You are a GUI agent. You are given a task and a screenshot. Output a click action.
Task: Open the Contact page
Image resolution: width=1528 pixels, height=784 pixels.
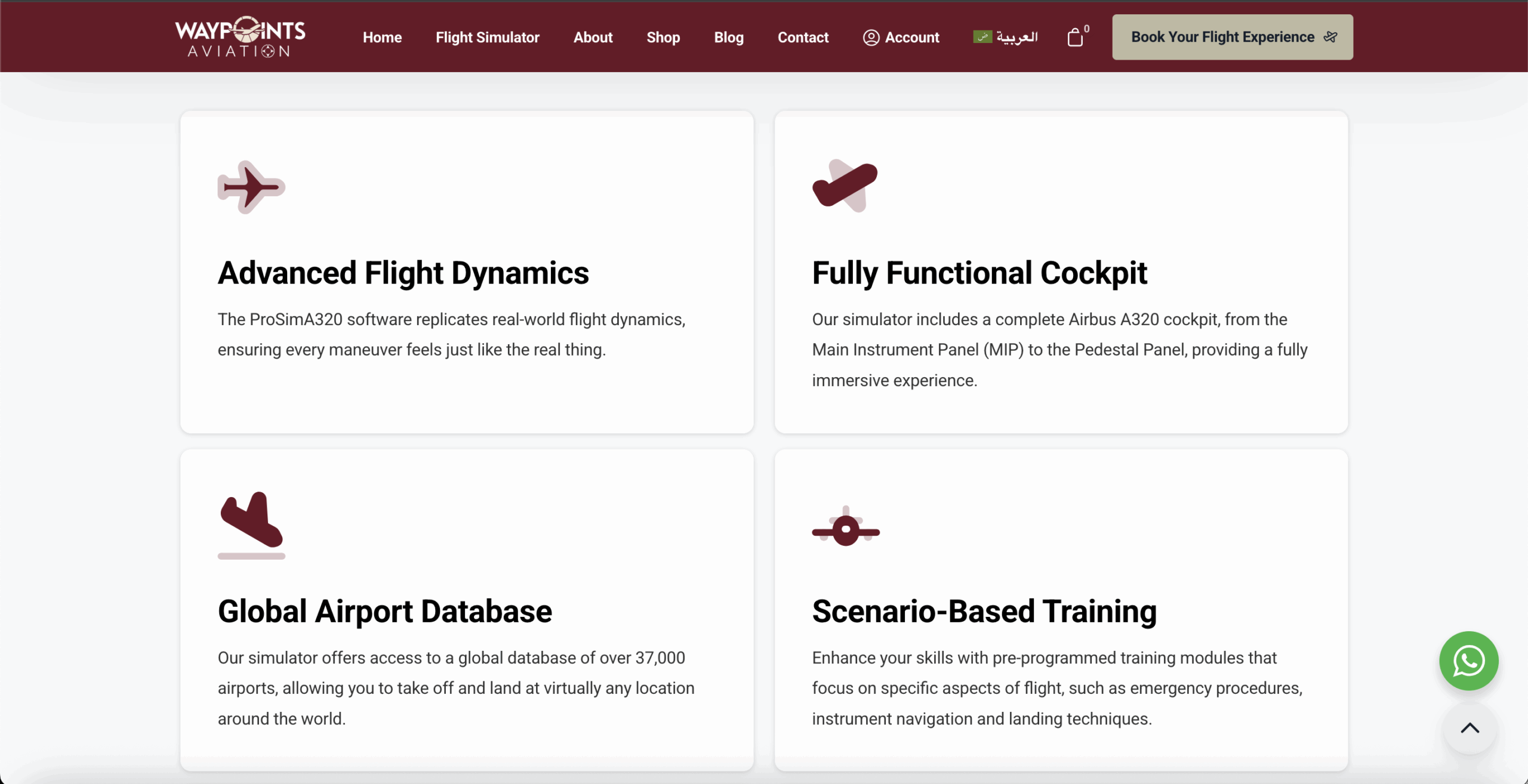pos(803,37)
